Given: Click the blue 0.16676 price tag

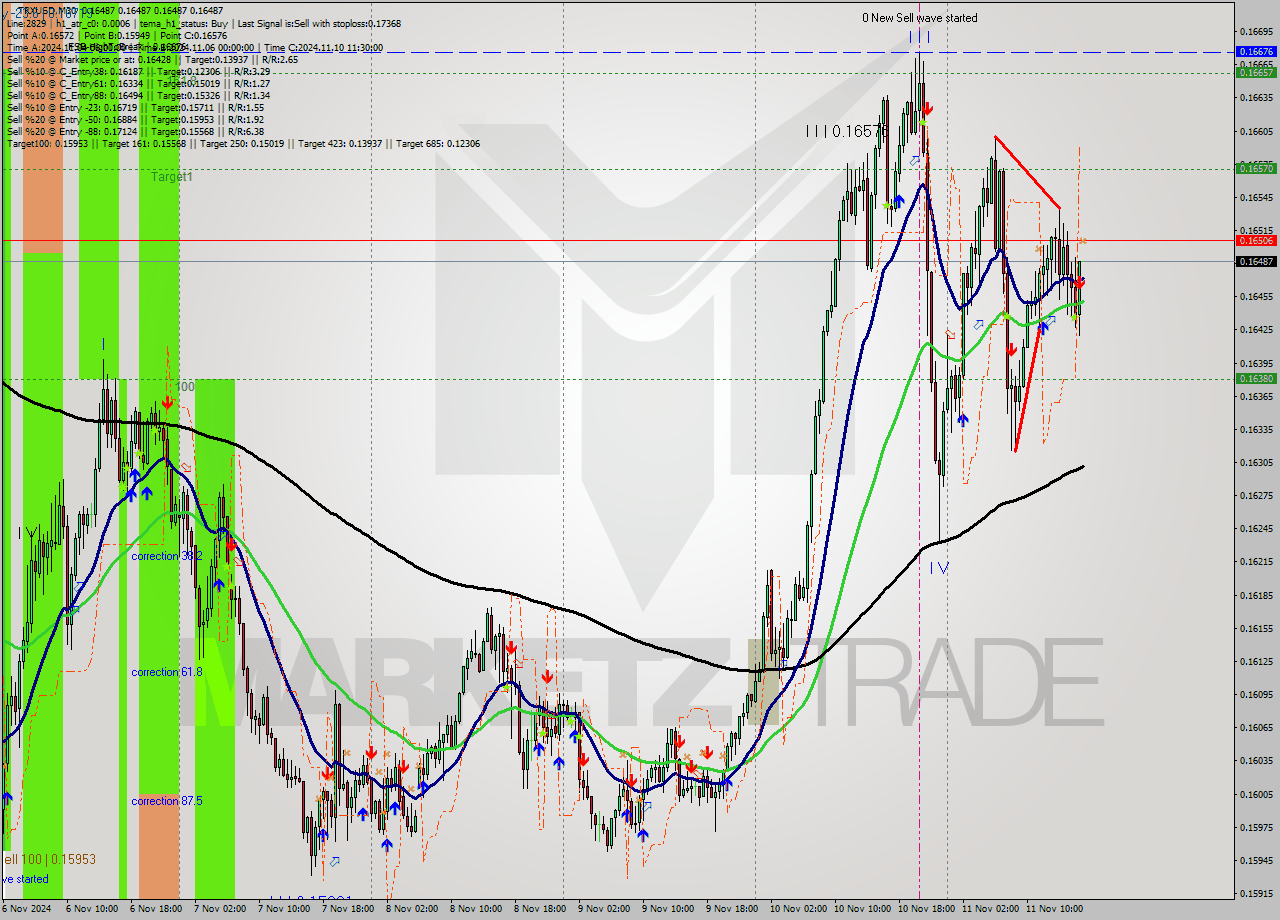Looking at the screenshot, I should (x=1256, y=51).
